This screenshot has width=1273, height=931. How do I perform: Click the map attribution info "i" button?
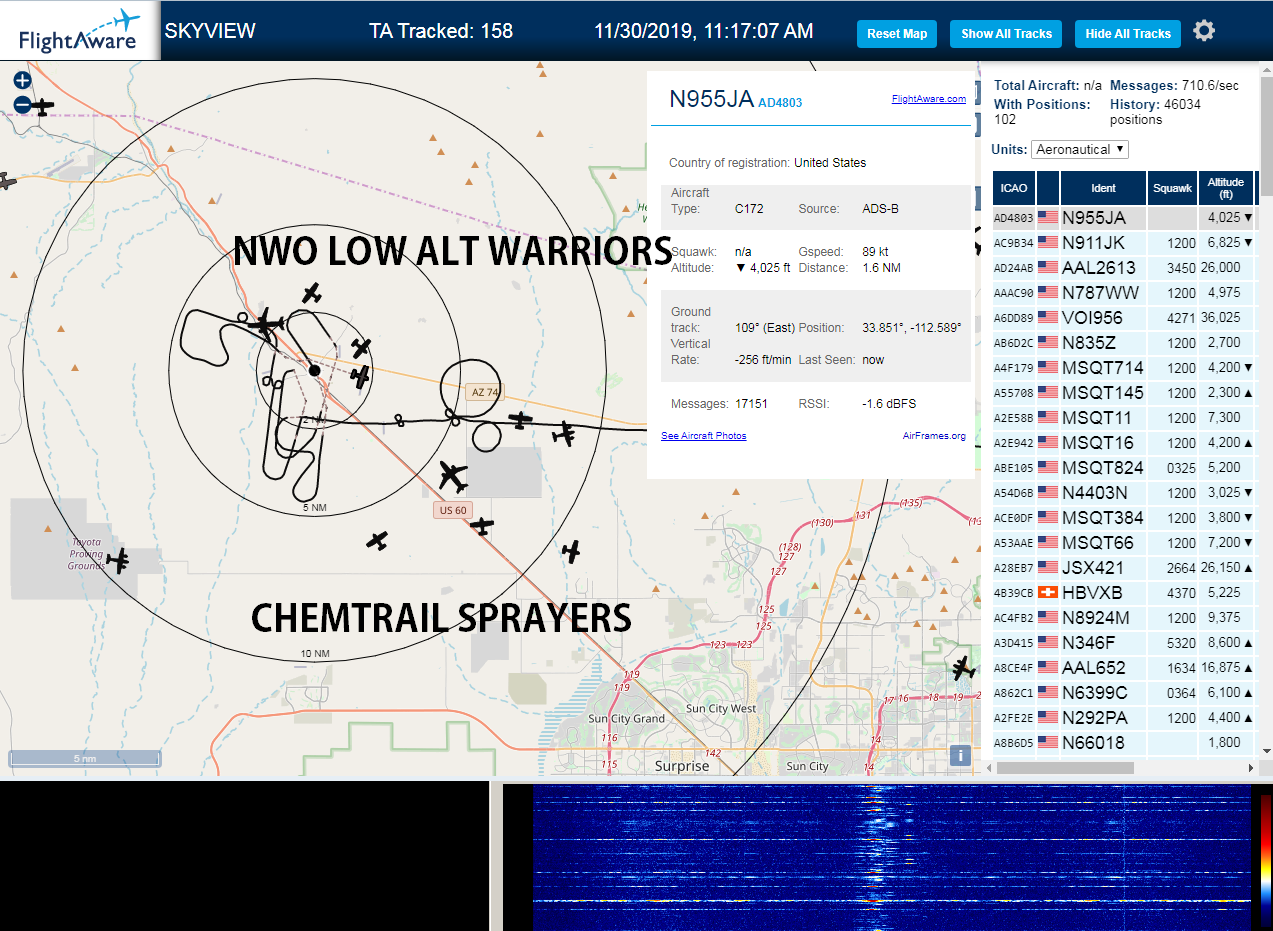[x=959, y=756]
